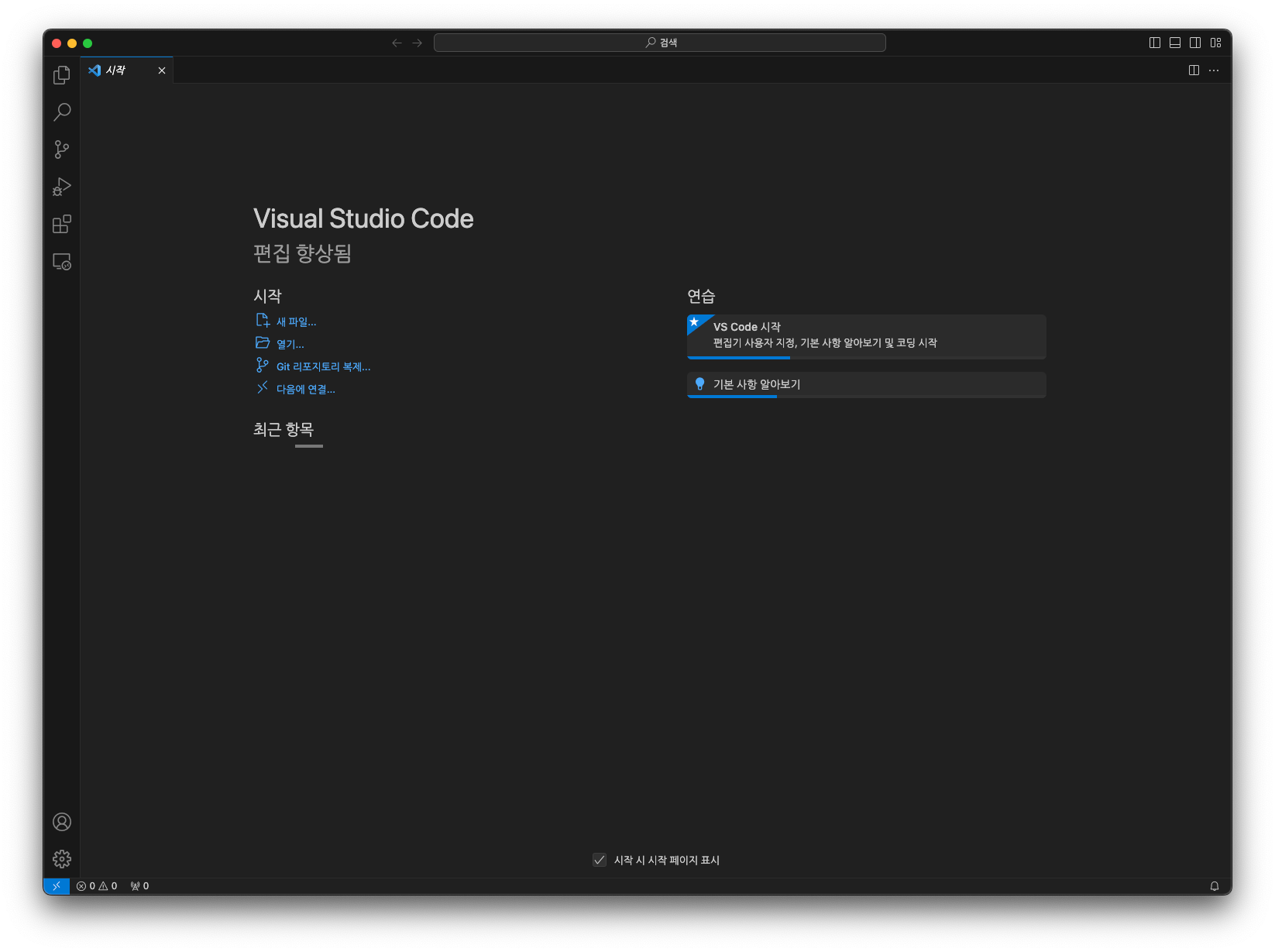This screenshot has height=952, width=1275.
Task: Click the star badge on VS Code 시작
Action: coord(695,322)
